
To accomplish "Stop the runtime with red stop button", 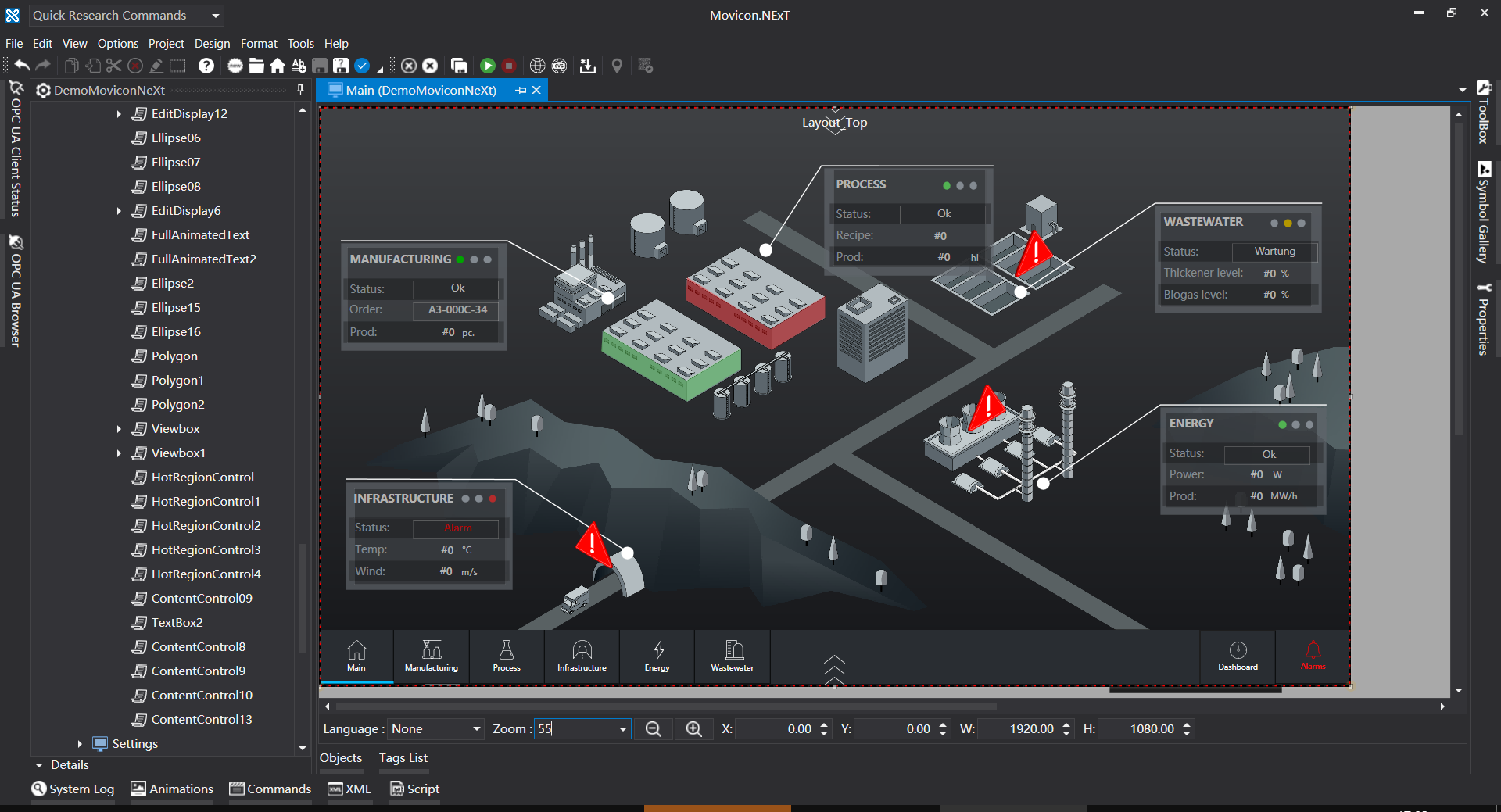I will coord(509,66).
